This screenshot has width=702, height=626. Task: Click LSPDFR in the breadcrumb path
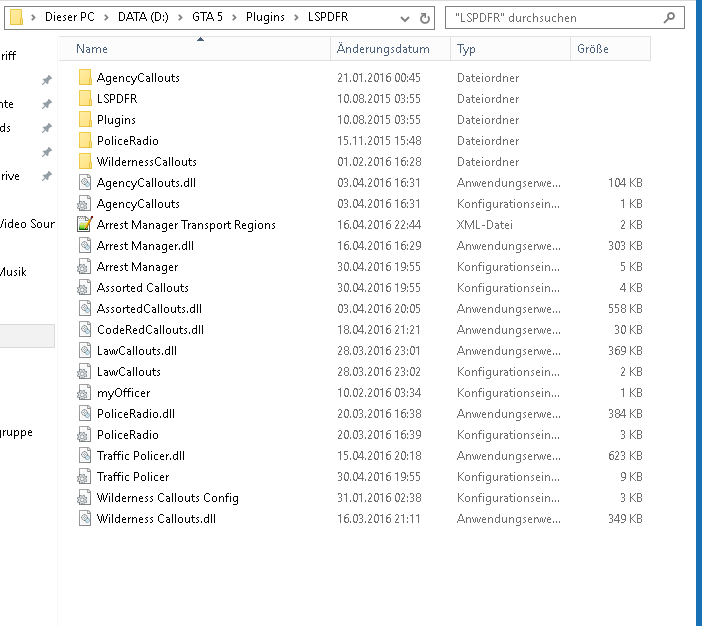point(328,17)
